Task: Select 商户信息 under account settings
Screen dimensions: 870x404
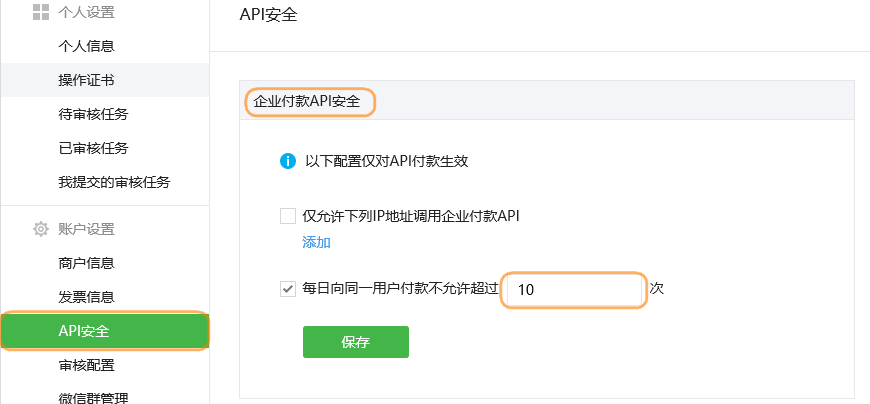Action: pos(87,262)
